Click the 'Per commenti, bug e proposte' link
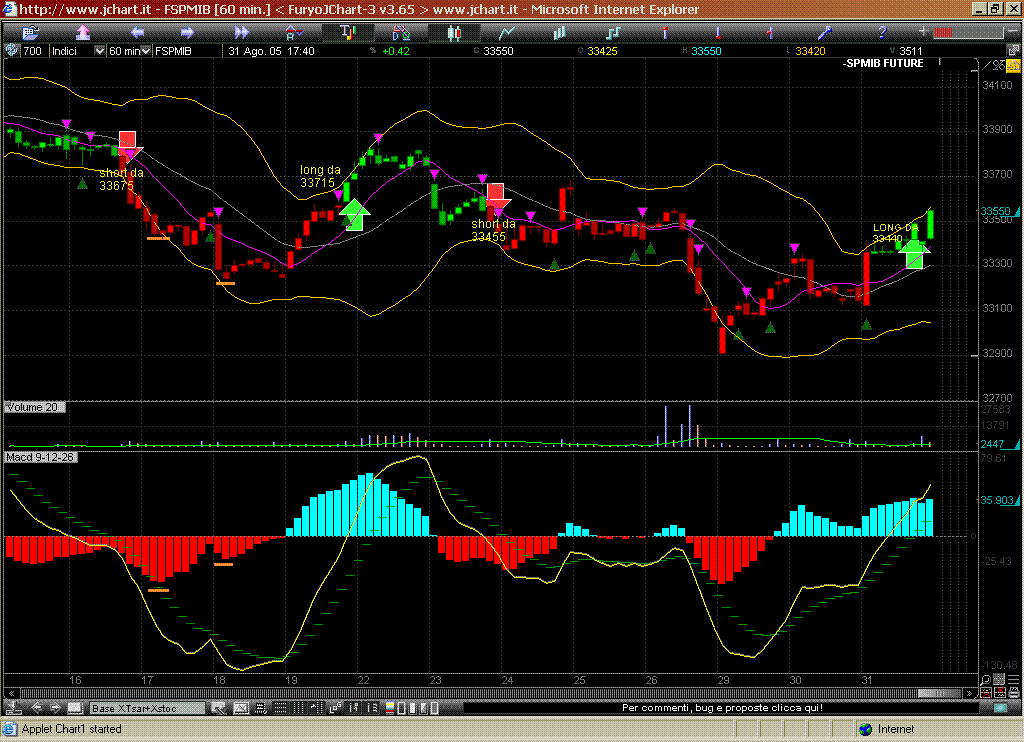Screen dimensions: 1024x742 coord(721,708)
